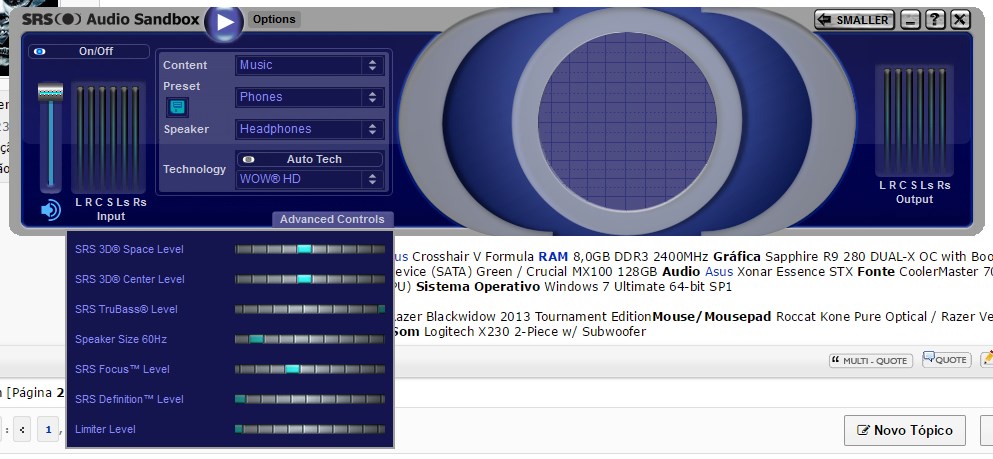Adjust the Limiter Level slider

click(x=310, y=429)
